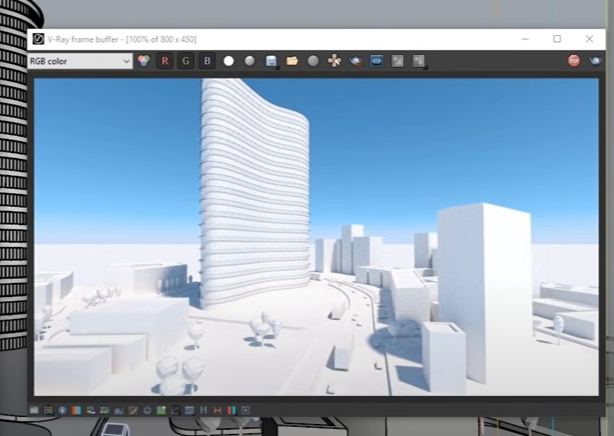
Task: Enable monochromatic mode gray circle icon
Action: (x=250, y=61)
